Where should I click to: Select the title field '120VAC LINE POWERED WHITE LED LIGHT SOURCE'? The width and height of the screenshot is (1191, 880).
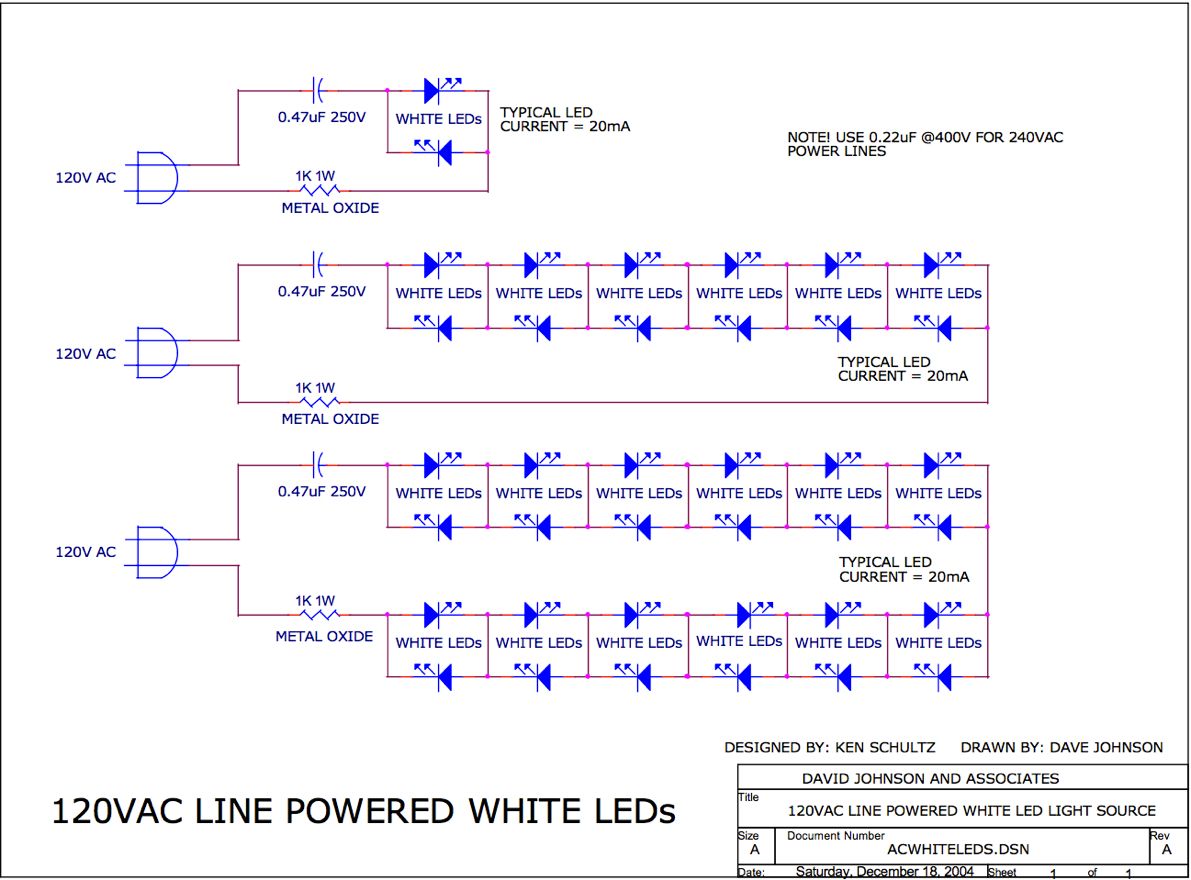[x=971, y=811]
